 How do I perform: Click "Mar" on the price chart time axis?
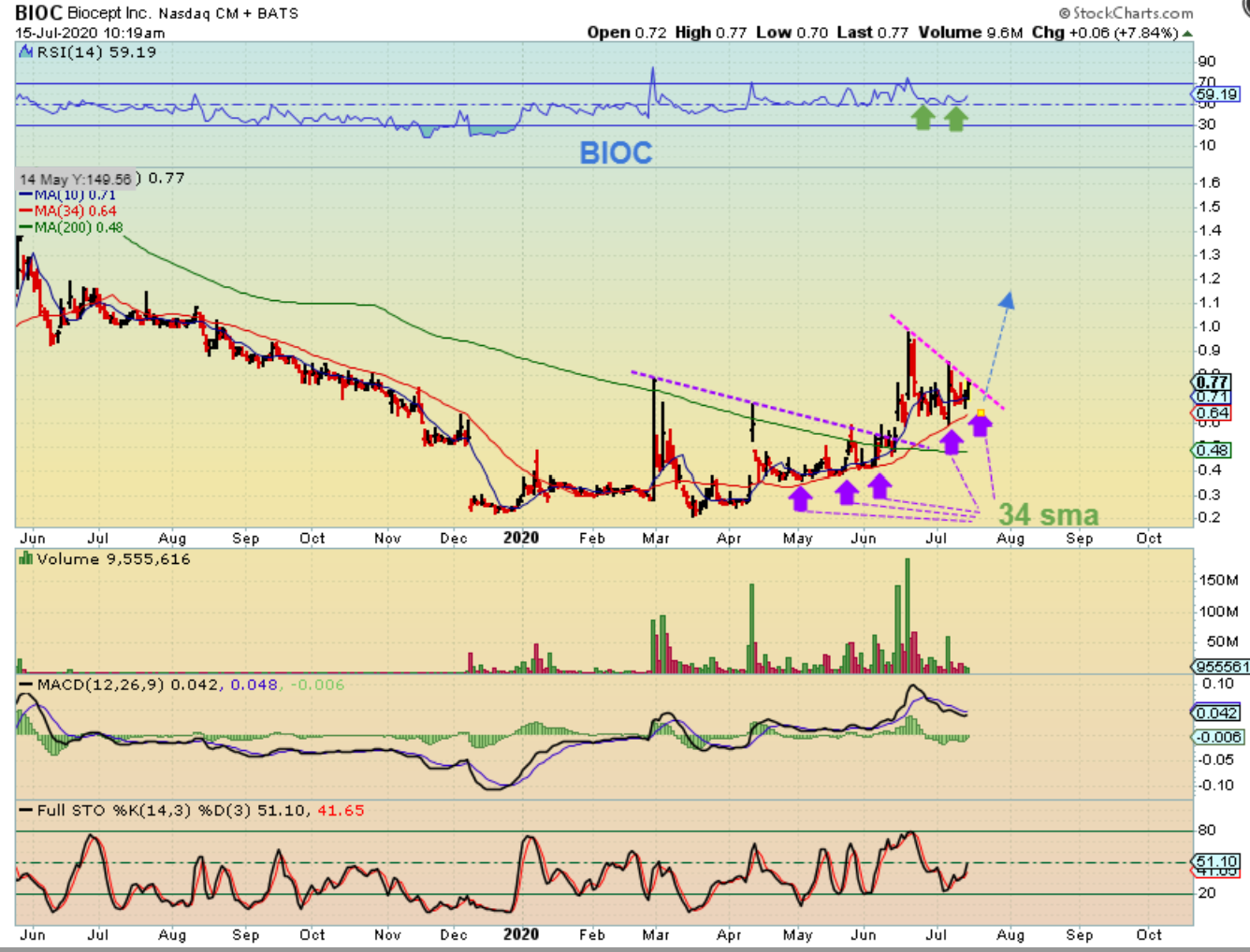coord(656,538)
